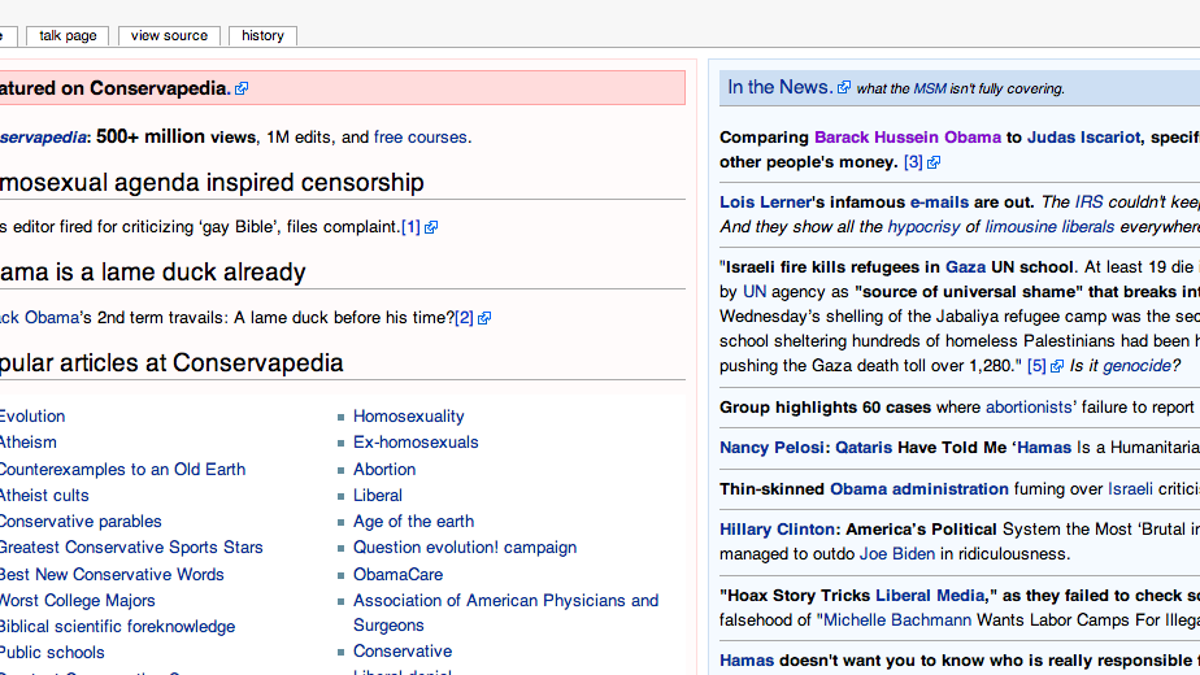This screenshot has height=675, width=1200.
Task: Open the history tab
Action: [263, 35]
